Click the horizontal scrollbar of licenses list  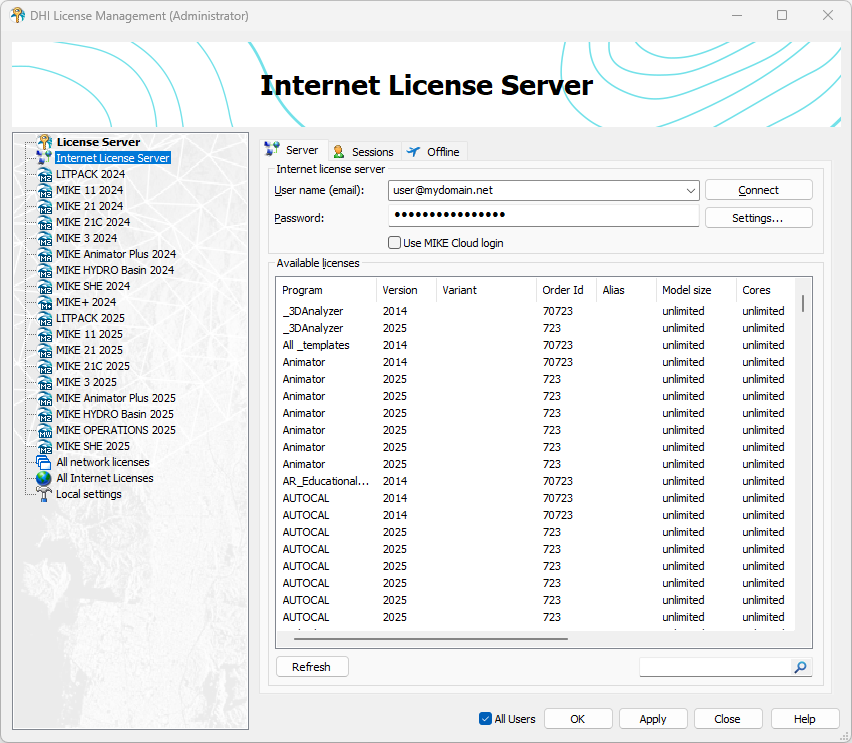point(431,639)
